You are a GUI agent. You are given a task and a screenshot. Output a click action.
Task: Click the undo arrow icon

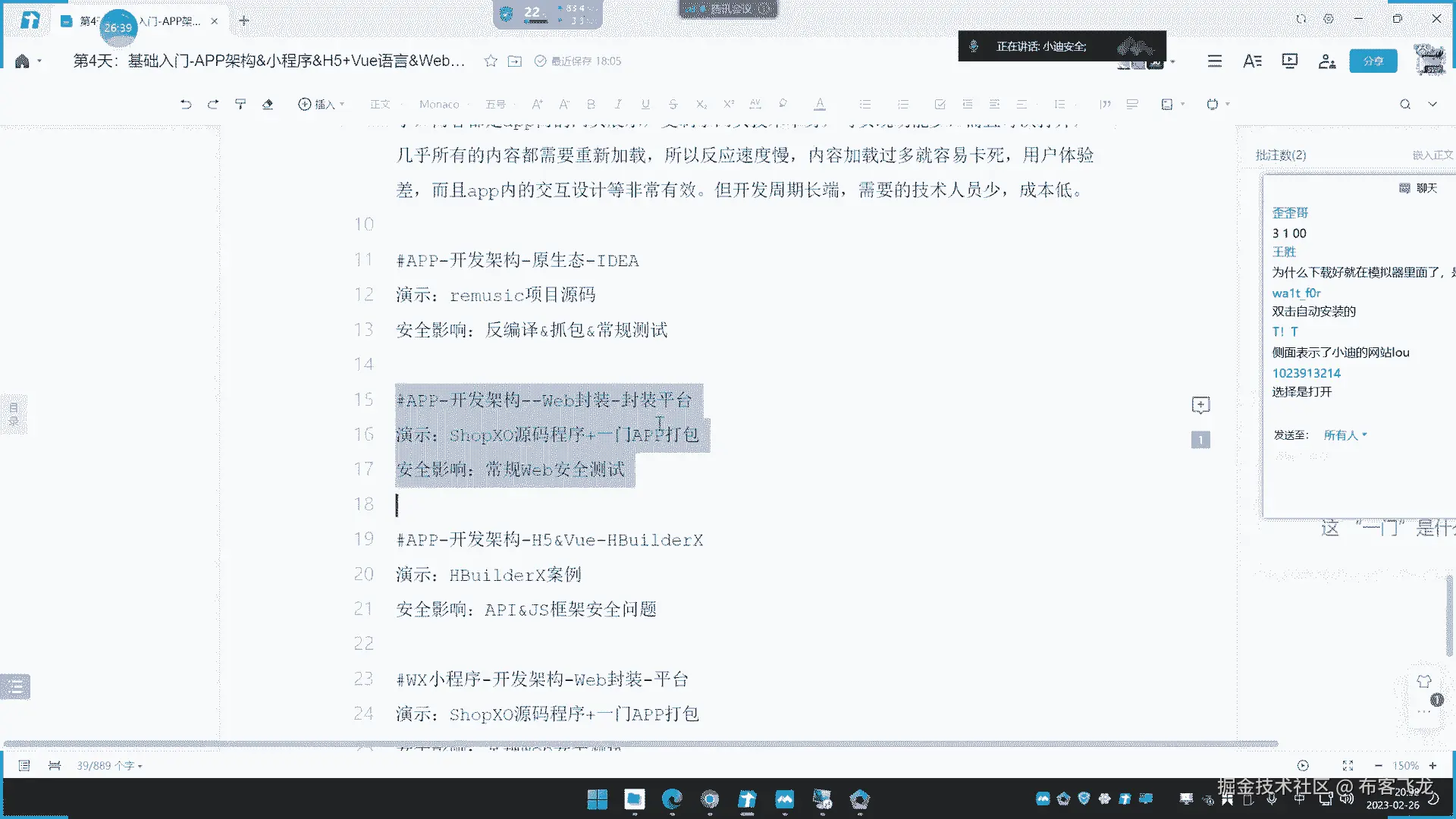(x=186, y=105)
